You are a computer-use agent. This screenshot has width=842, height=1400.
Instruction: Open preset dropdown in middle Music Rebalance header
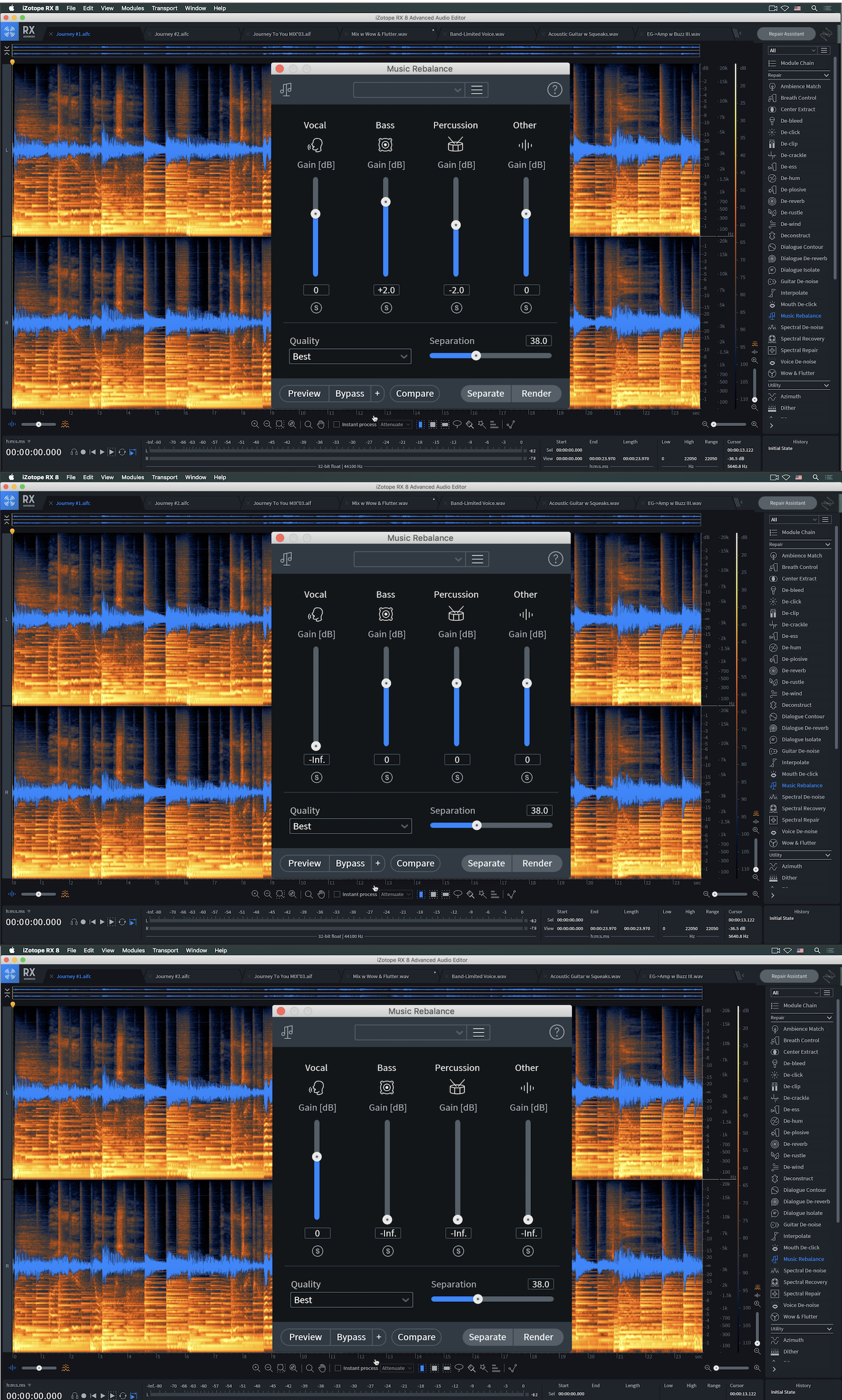409,559
